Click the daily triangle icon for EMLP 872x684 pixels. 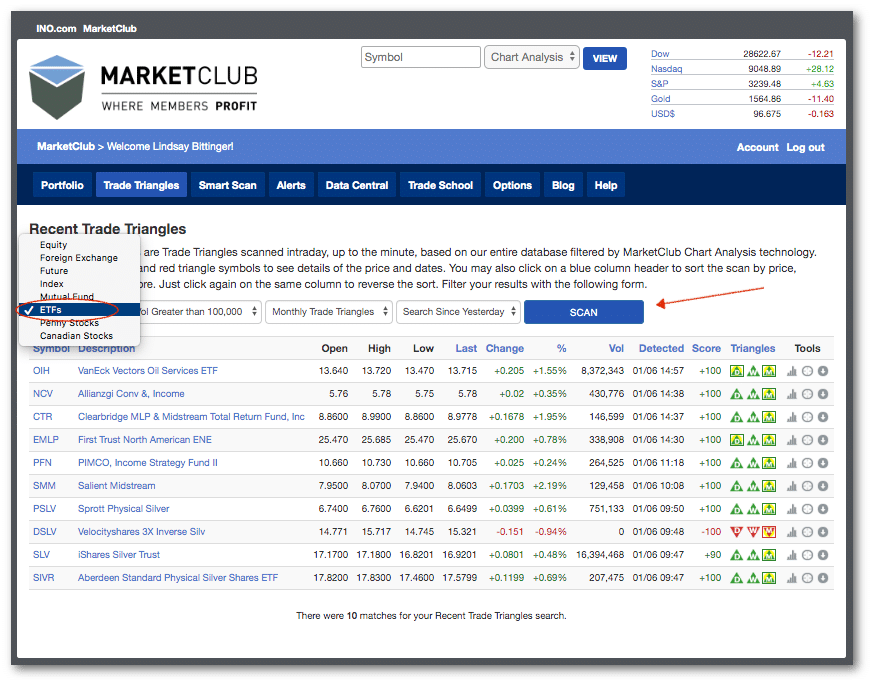point(736,440)
